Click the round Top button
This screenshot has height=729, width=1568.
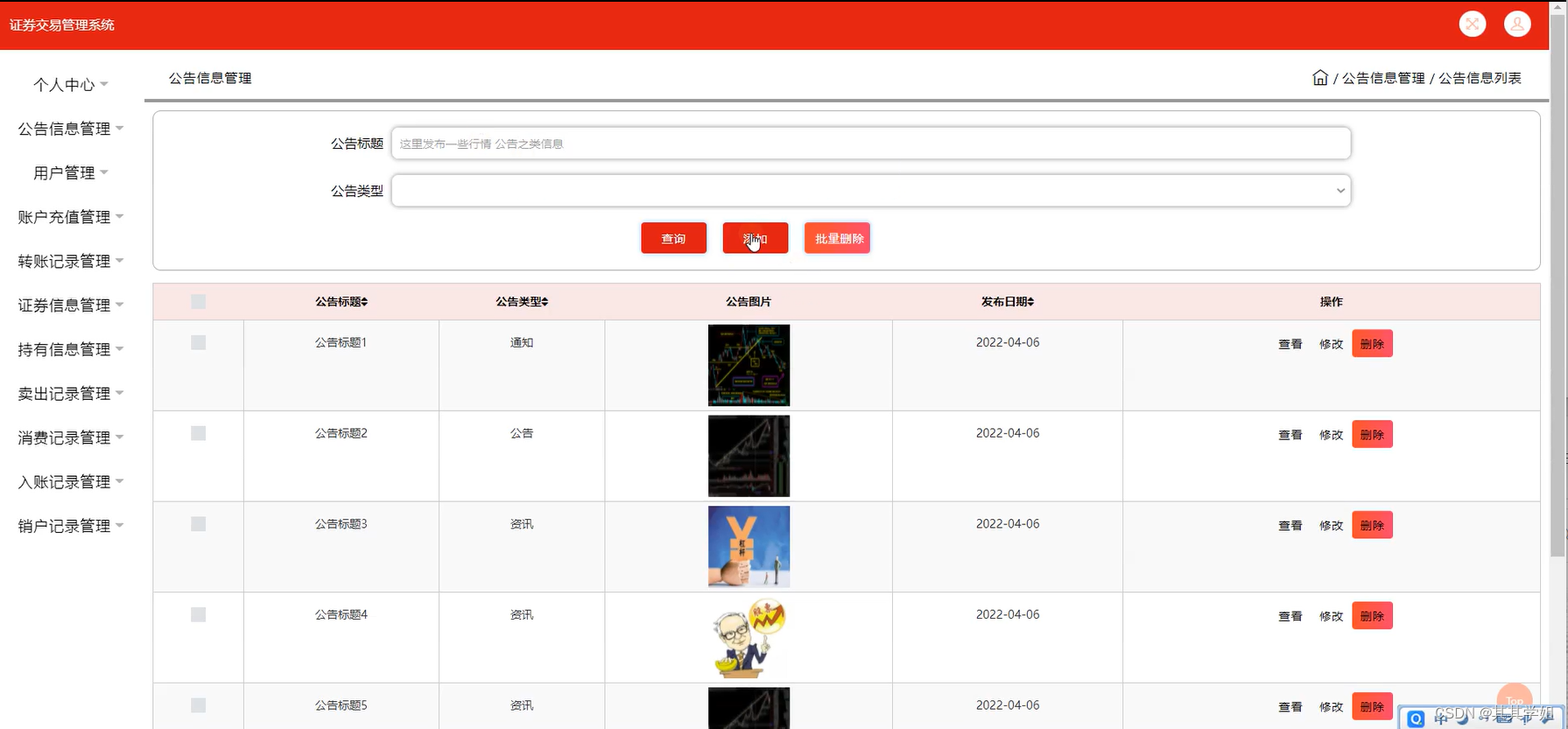click(x=1515, y=701)
